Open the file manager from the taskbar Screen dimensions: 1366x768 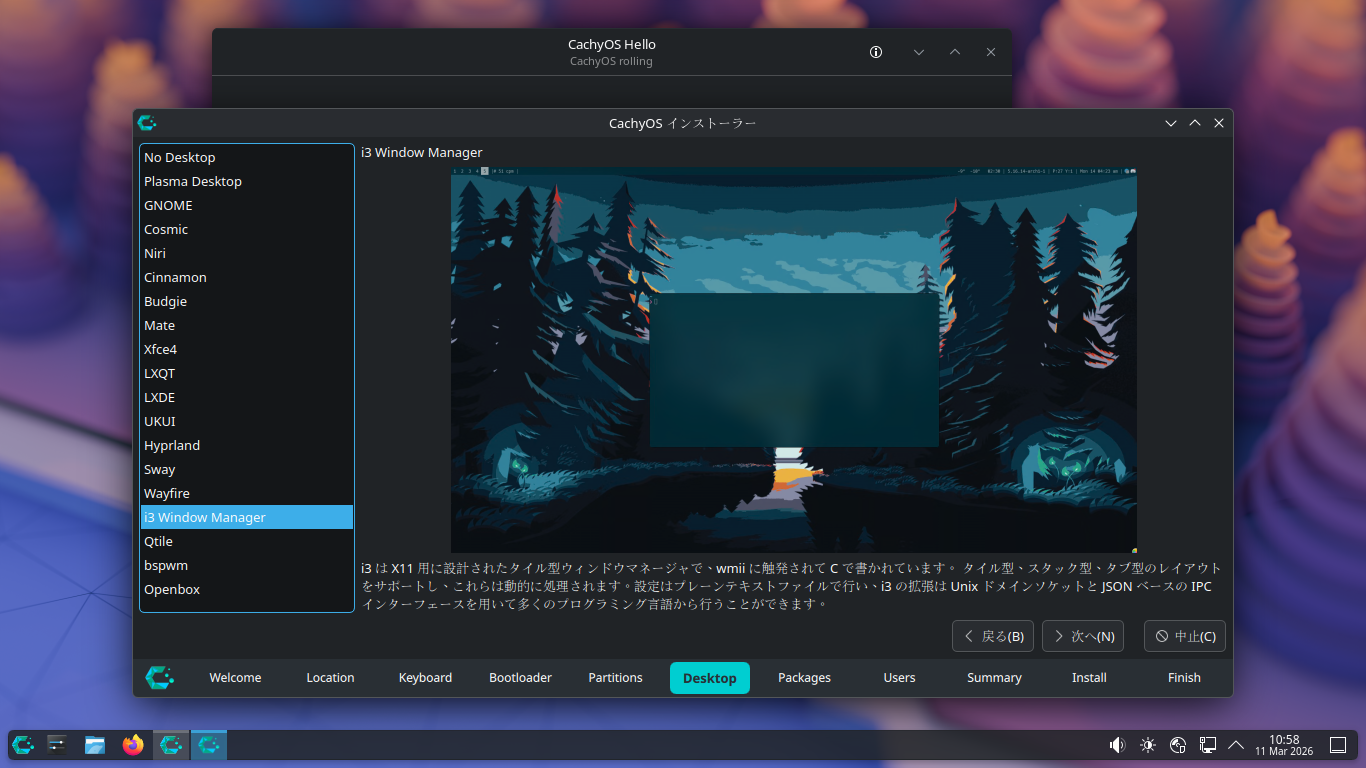click(x=95, y=745)
